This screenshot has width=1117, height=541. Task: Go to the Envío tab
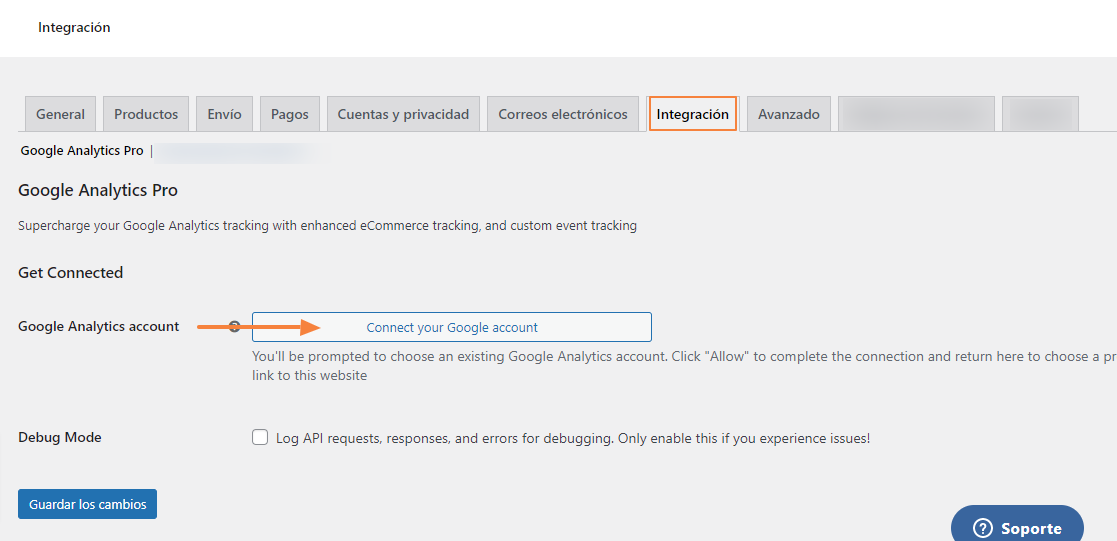(224, 114)
